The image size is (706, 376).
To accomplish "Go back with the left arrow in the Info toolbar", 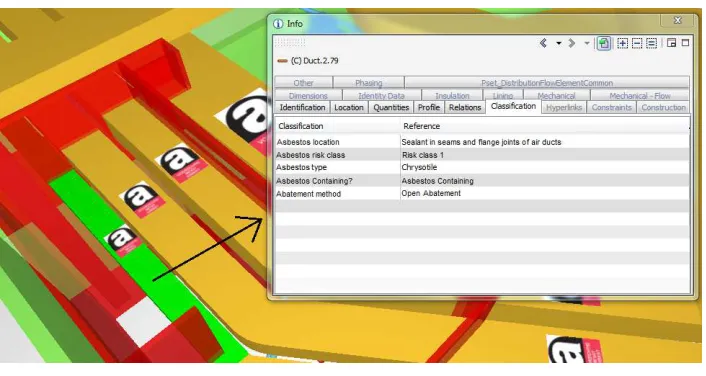I will (543, 43).
